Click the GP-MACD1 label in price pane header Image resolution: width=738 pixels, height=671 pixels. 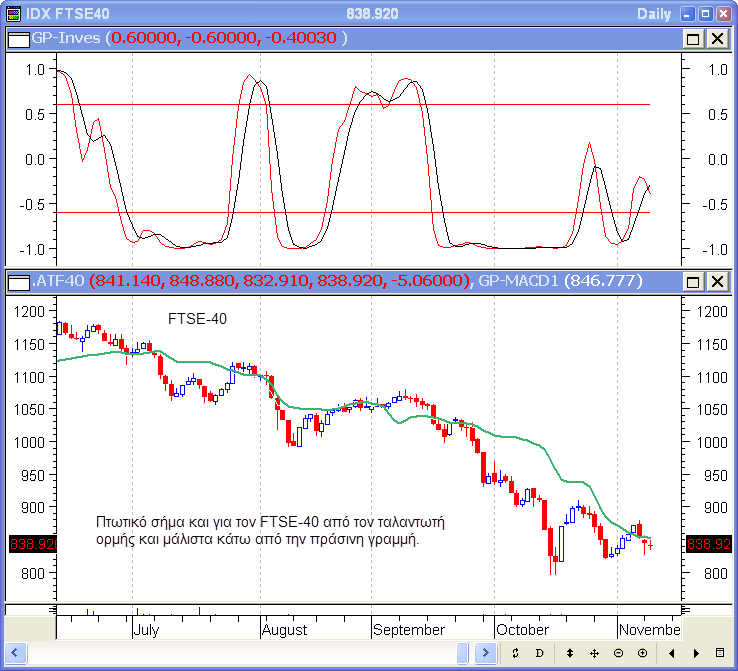[x=517, y=282]
